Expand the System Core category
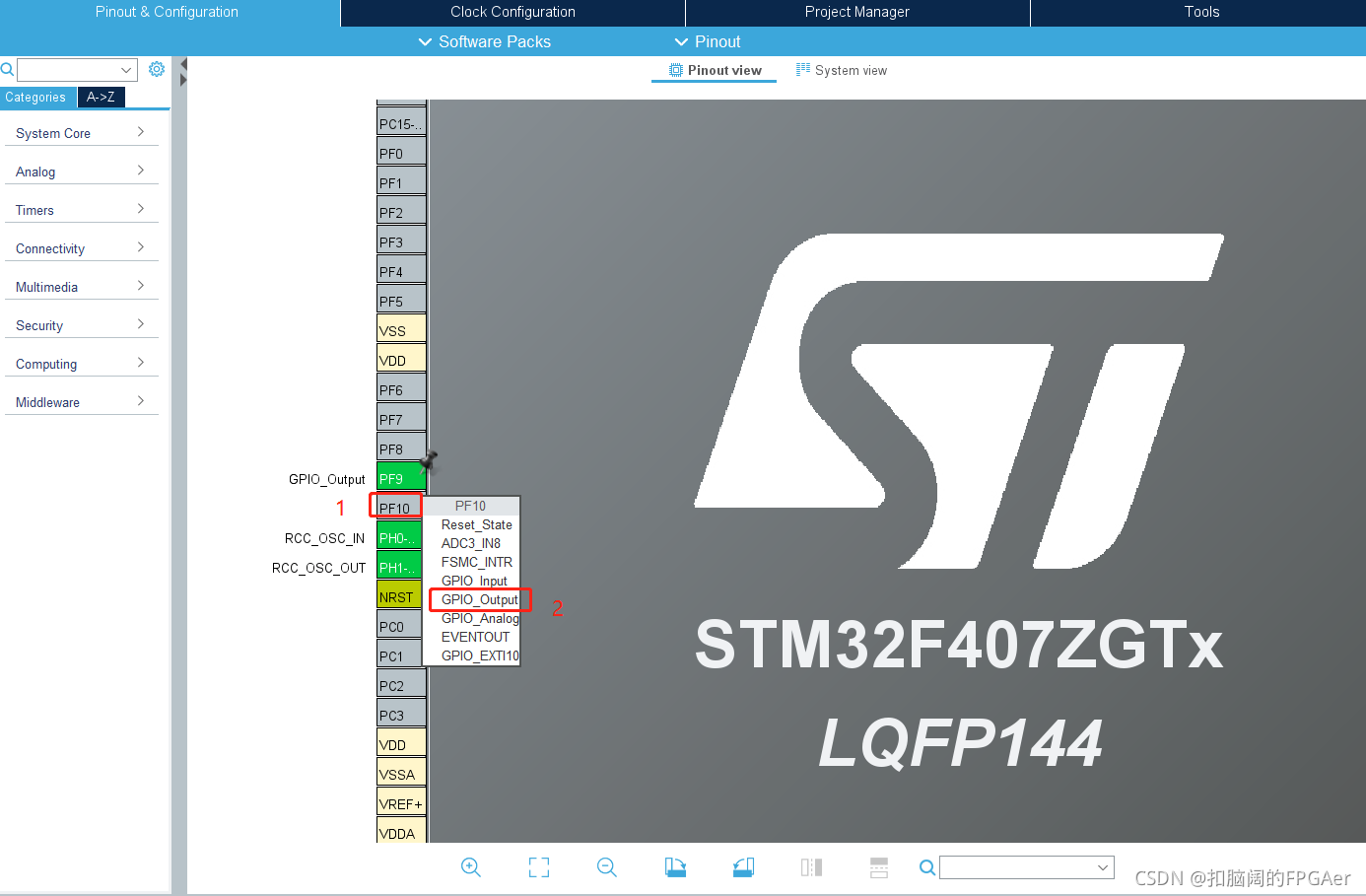This screenshot has width=1366, height=896. tap(81, 133)
